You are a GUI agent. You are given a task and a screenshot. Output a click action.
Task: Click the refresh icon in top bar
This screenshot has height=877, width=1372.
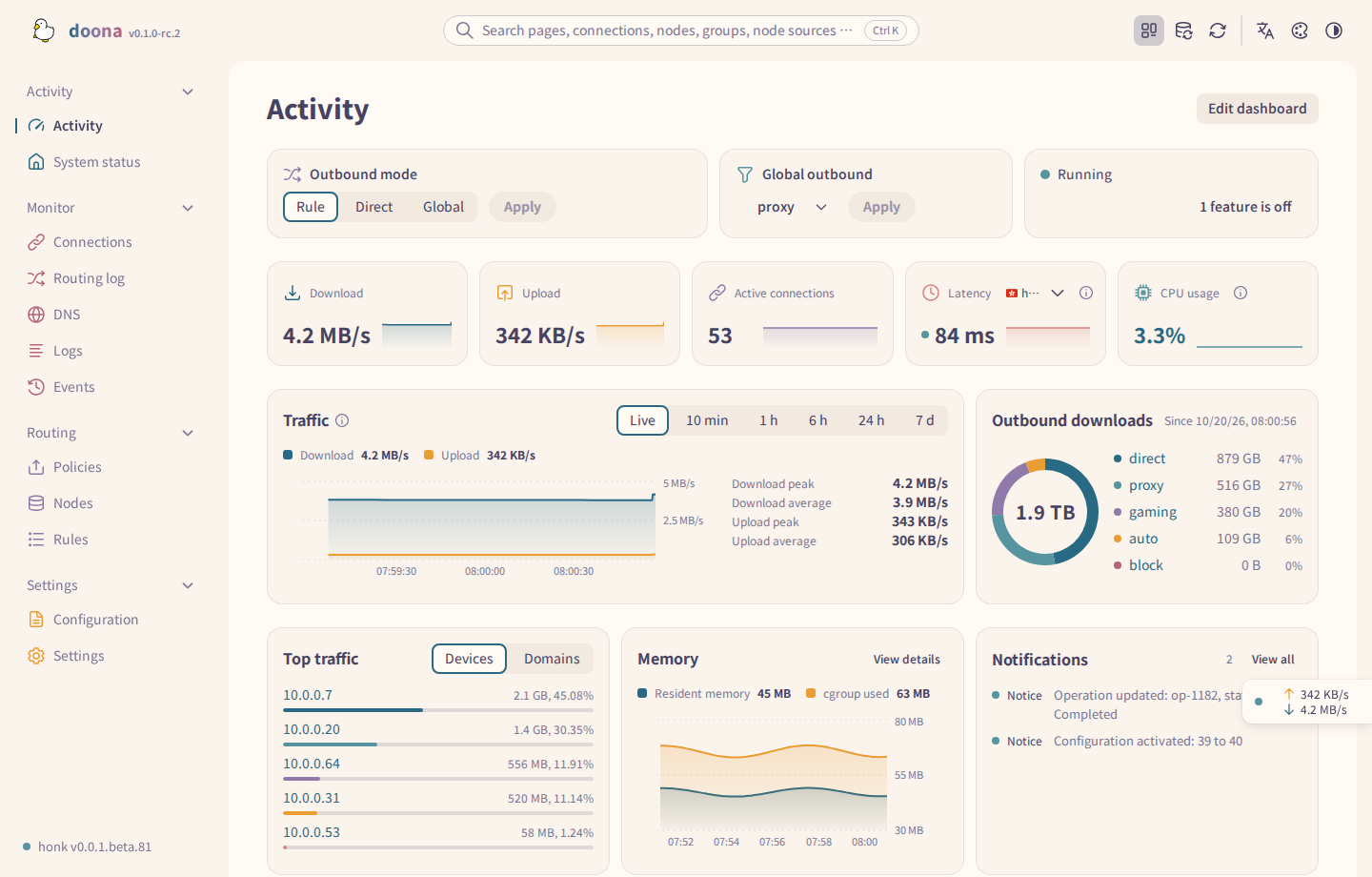click(1218, 31)
